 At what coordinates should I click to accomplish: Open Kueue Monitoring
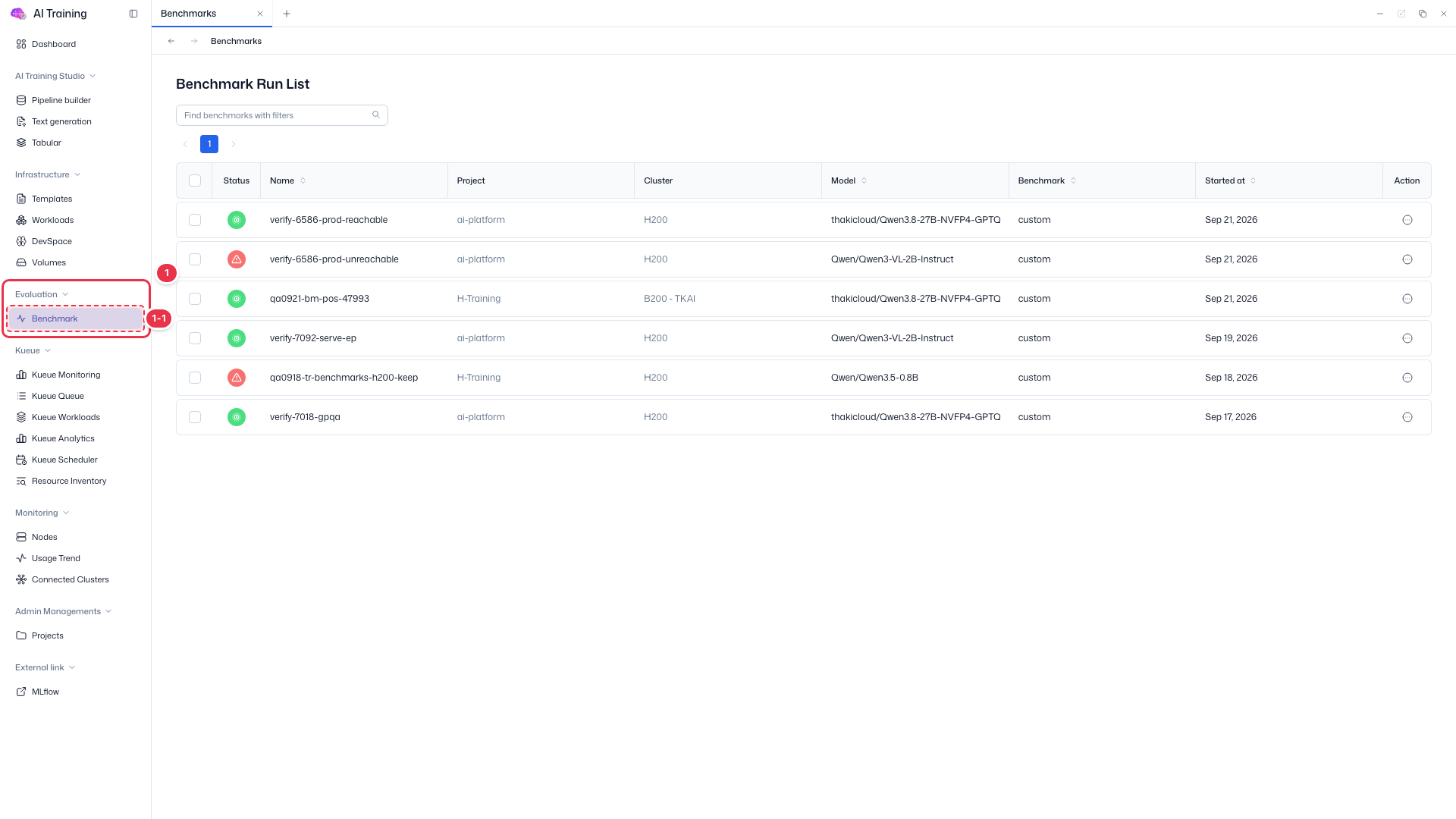[x=66, y=375]
